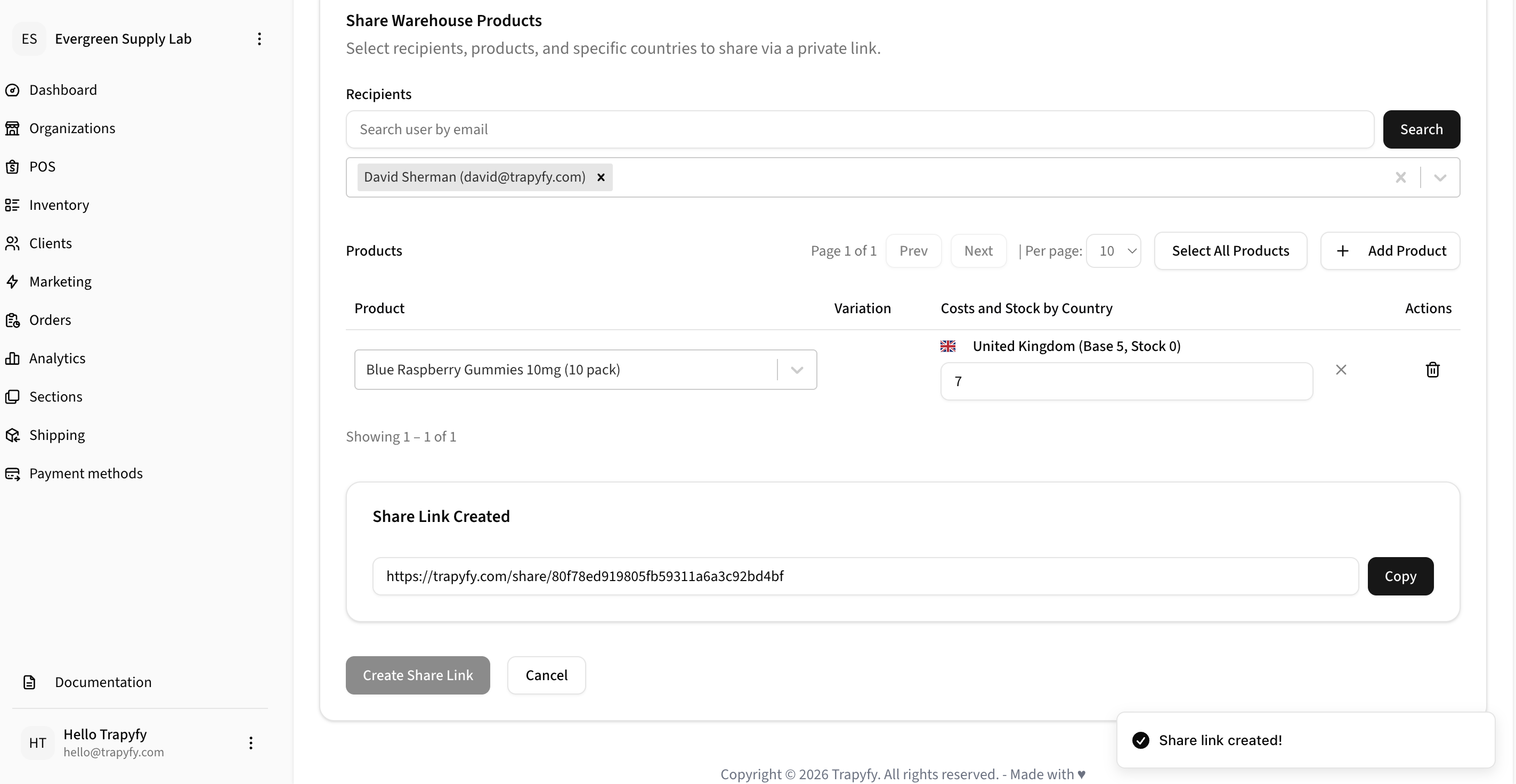Remove David Sherman recipient chip
The image size is (1516, 784).
601,177
